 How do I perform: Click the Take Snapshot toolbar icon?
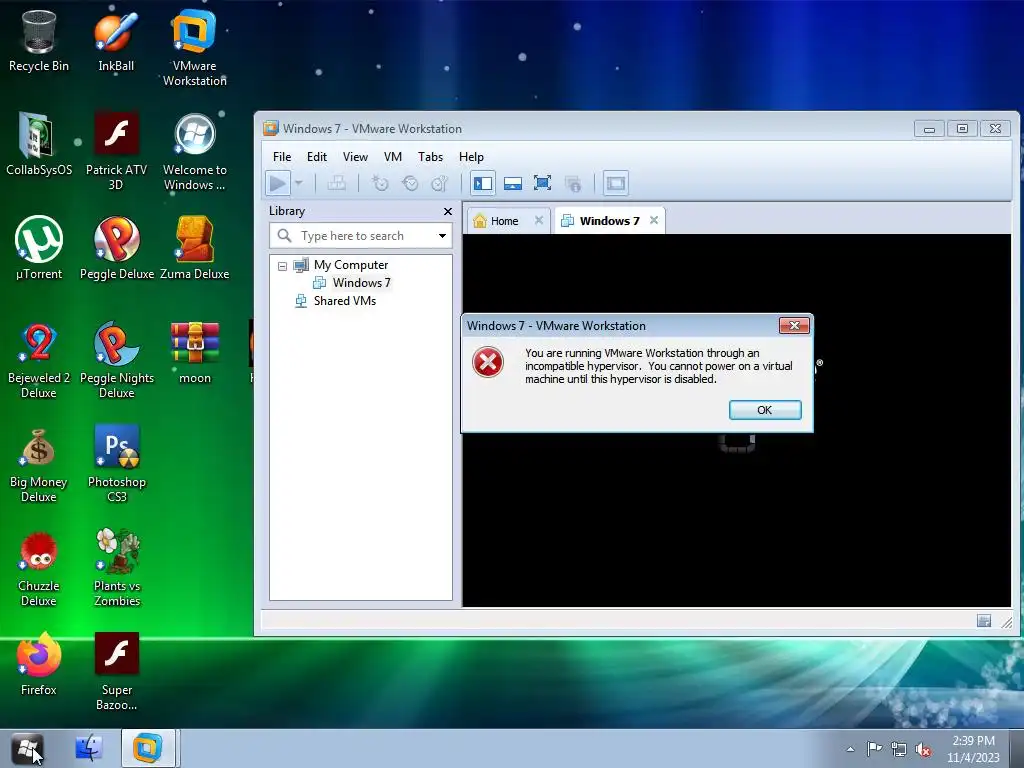(379, 184)
